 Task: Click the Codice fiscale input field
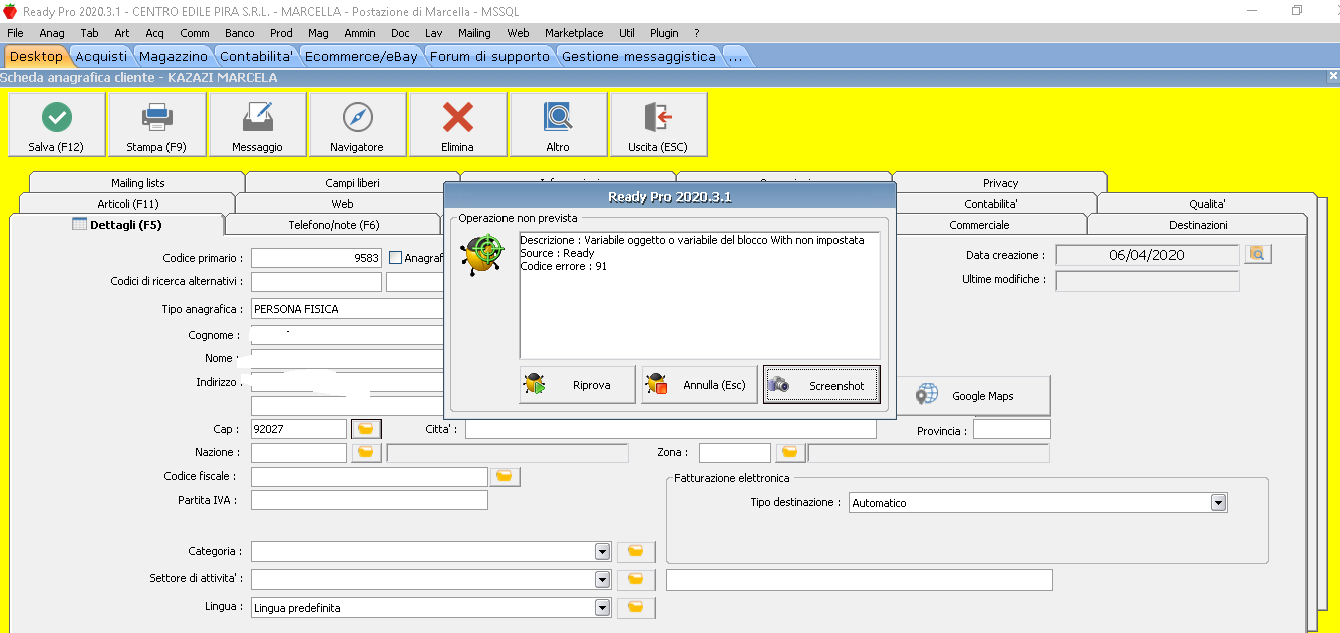tap(369, 477)
